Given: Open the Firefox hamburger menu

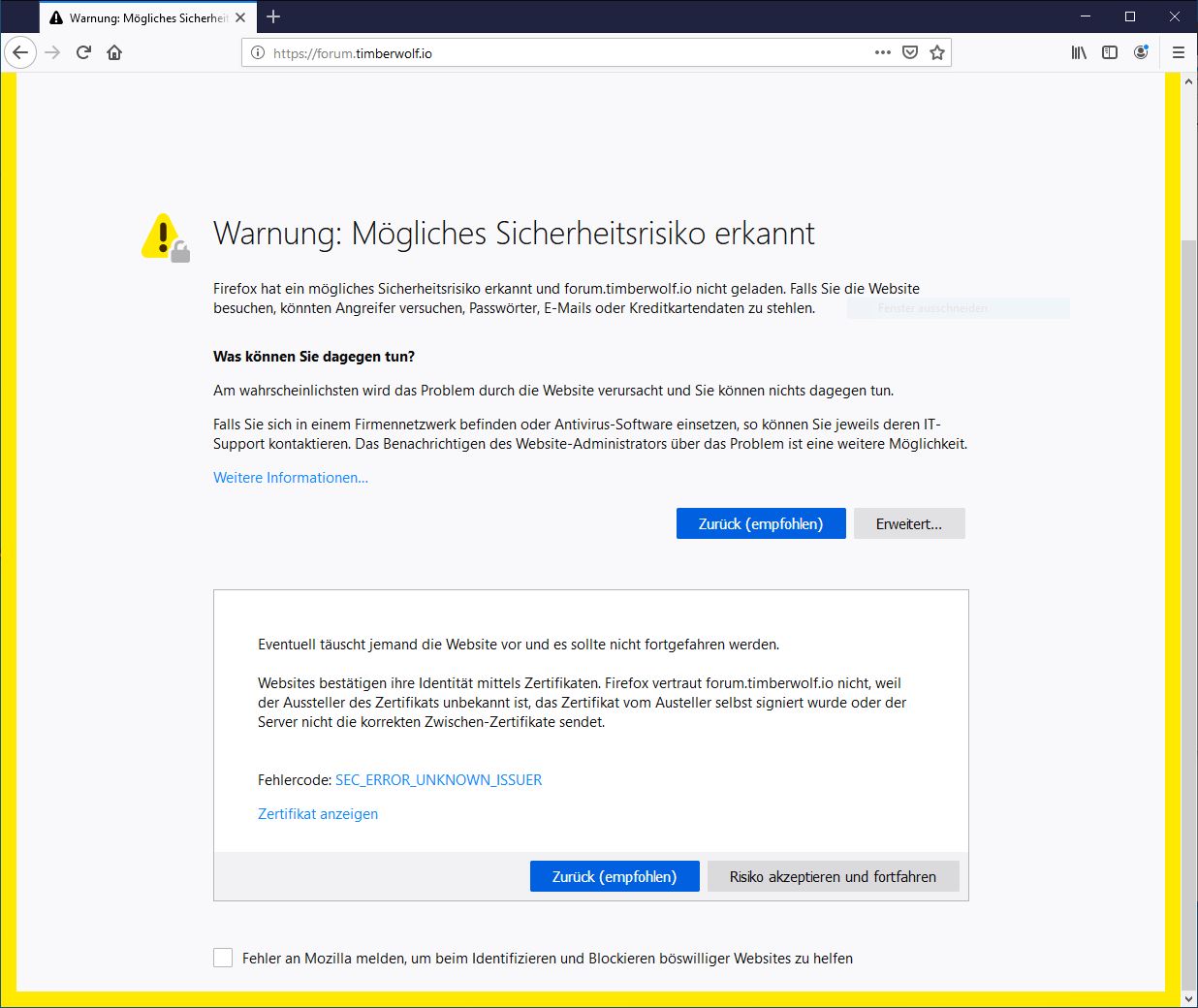Looking at the screenshot, I should point(1179,52).
